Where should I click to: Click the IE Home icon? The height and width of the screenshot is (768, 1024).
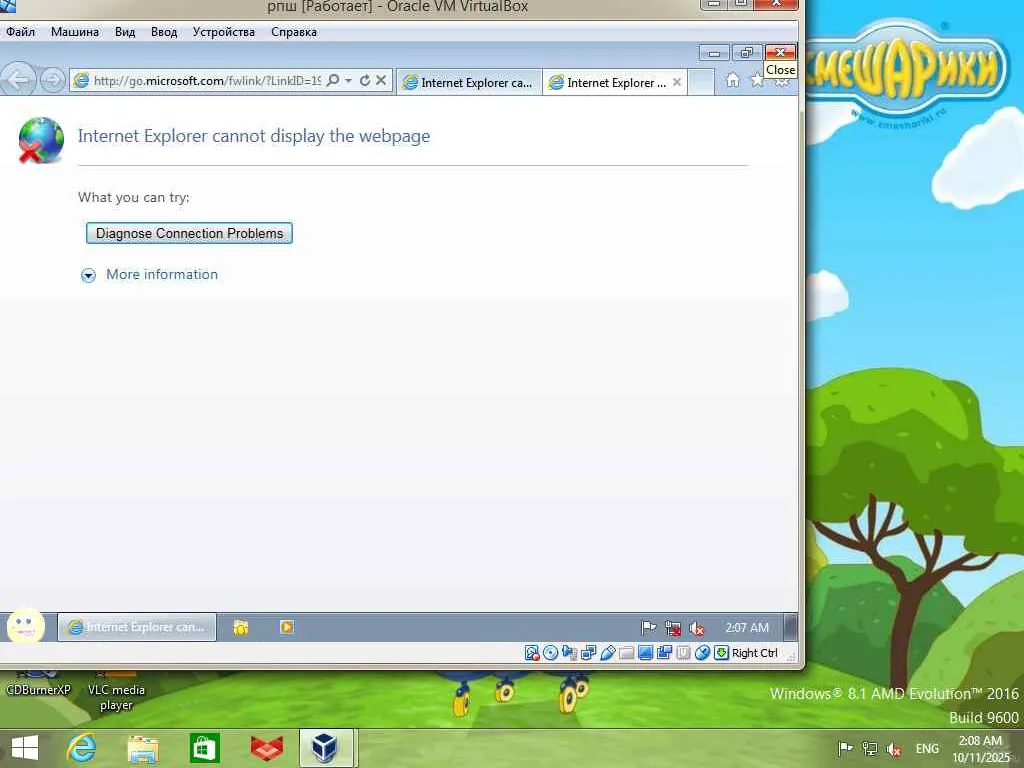point(733,80)
